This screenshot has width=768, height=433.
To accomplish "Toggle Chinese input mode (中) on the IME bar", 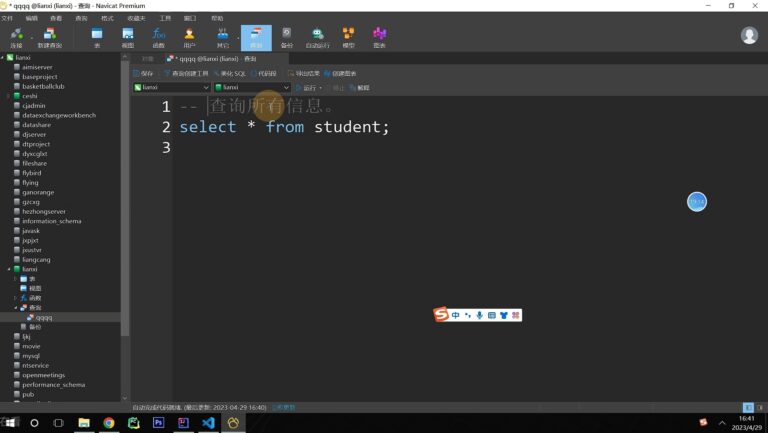I will click(x=456, y=315).
